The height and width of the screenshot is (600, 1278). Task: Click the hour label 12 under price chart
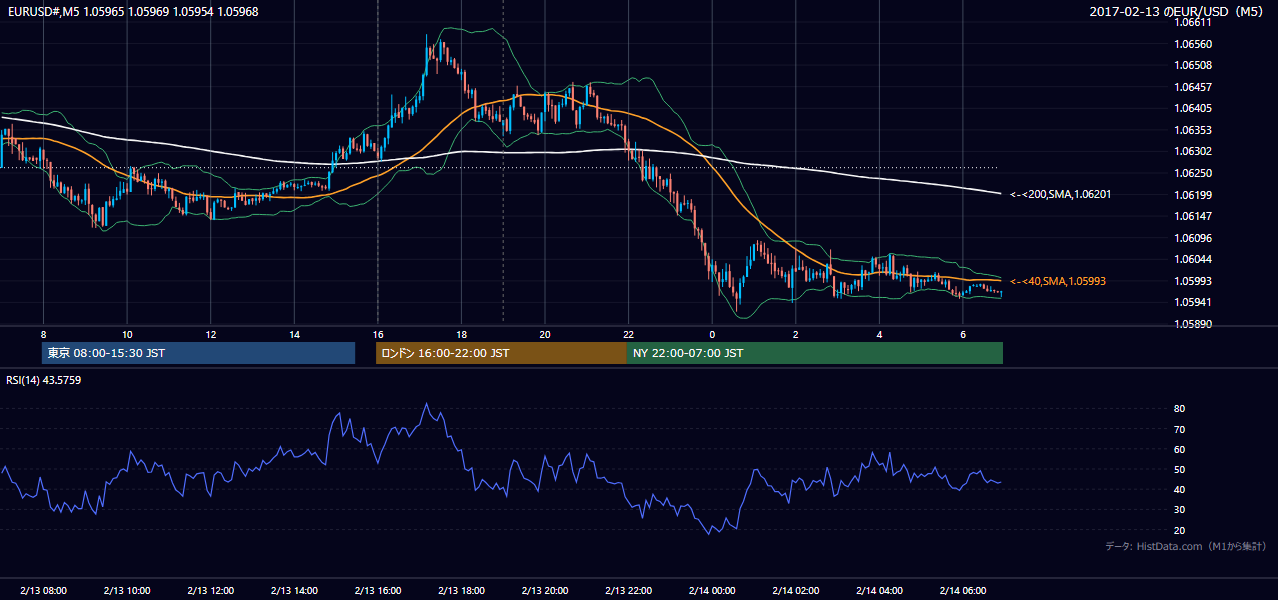click(211, 334)
